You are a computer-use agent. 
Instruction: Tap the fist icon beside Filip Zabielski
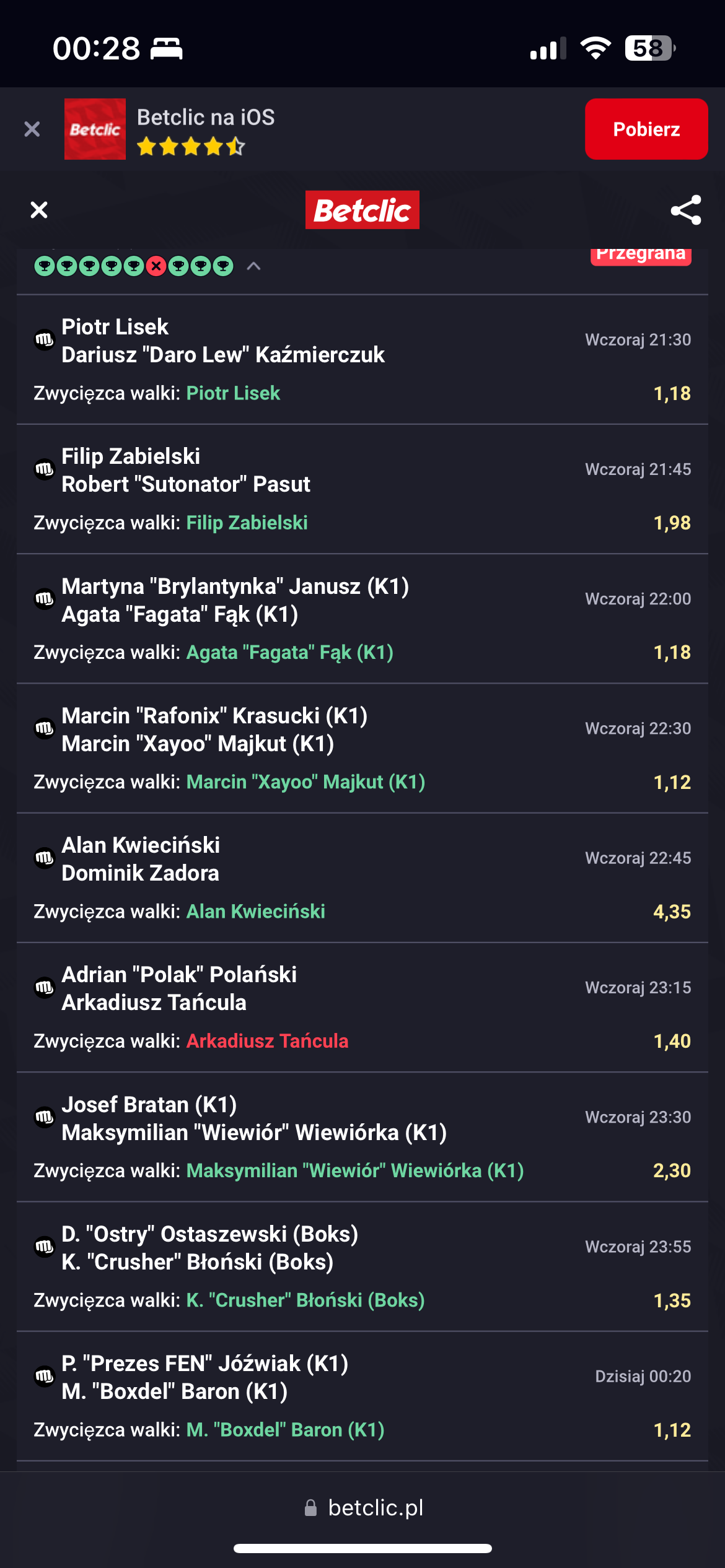(x=44, y=469)
